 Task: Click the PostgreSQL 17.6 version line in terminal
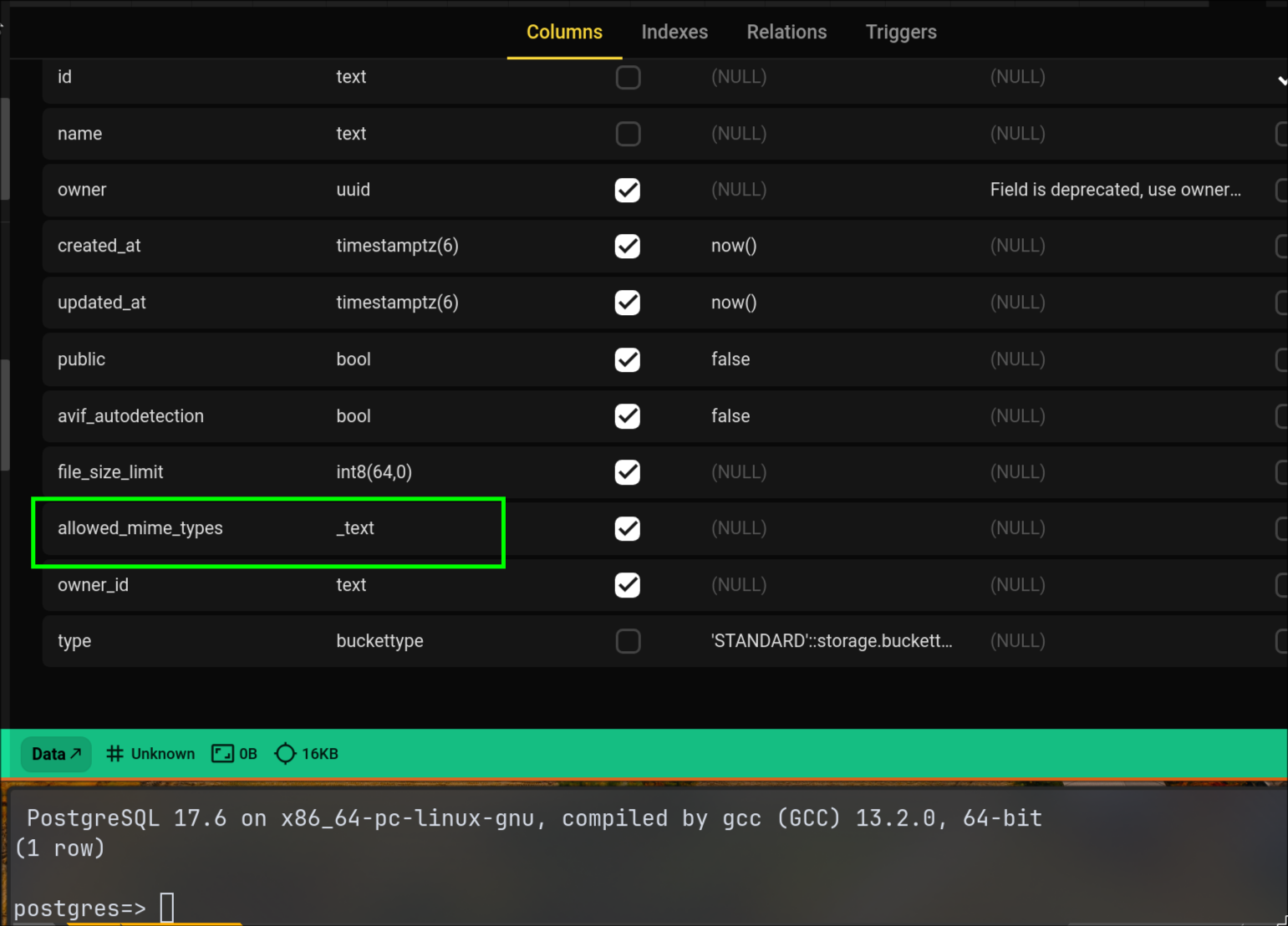coord(535,818)
